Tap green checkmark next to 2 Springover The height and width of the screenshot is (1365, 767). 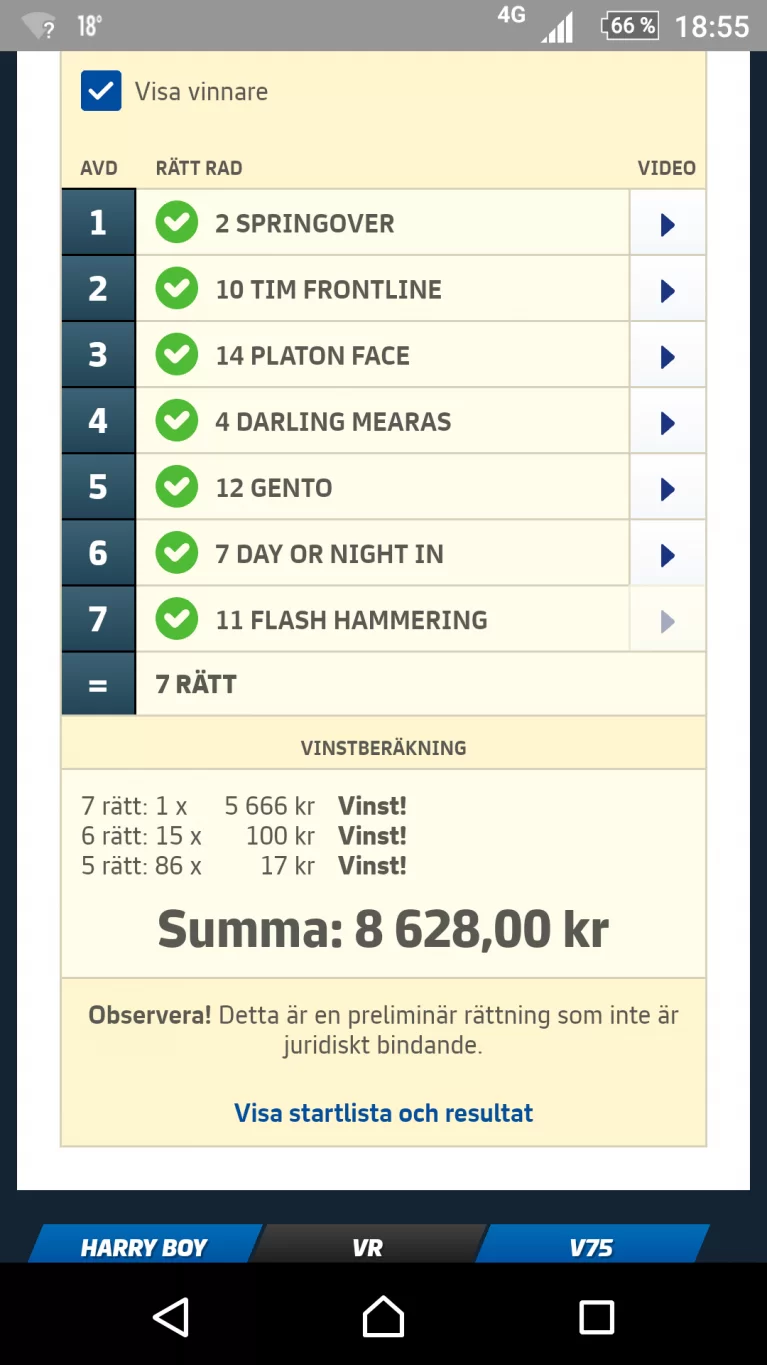[177, 223]
